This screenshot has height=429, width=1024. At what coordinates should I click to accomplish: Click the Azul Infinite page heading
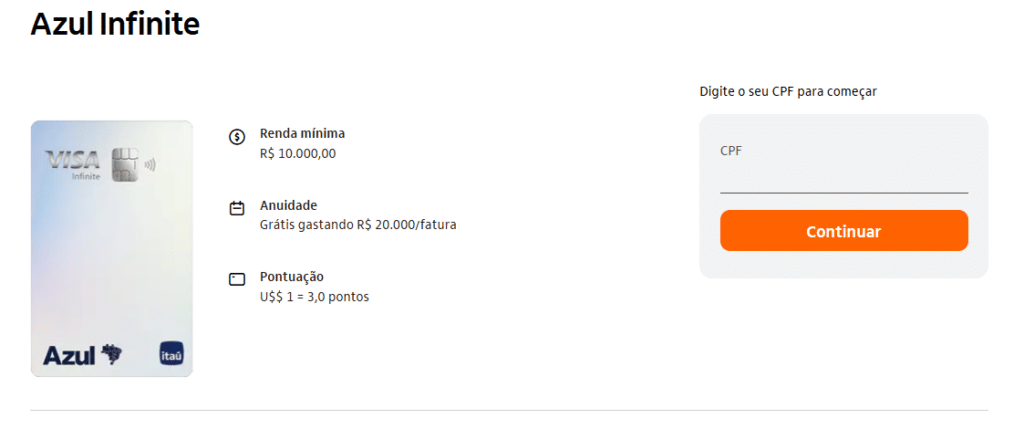(115, 25)
